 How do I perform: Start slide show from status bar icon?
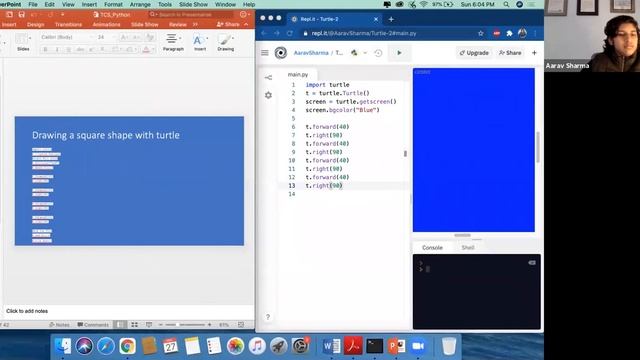[149, 324]
